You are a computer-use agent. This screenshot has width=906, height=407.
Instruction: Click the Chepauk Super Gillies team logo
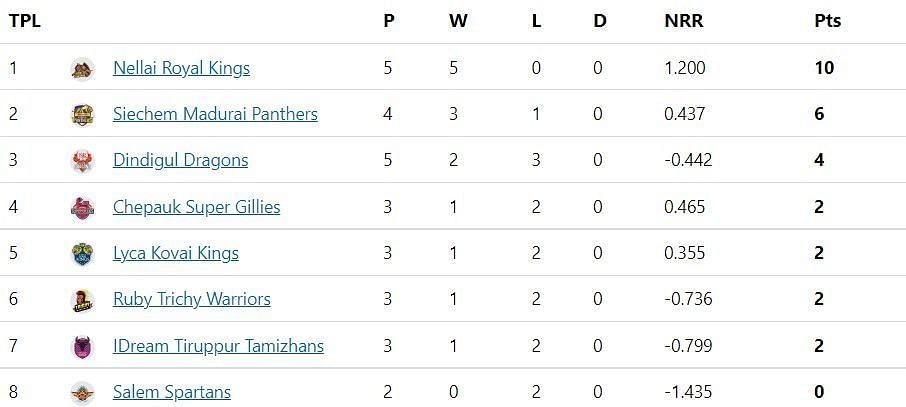(x=82, y=207)
